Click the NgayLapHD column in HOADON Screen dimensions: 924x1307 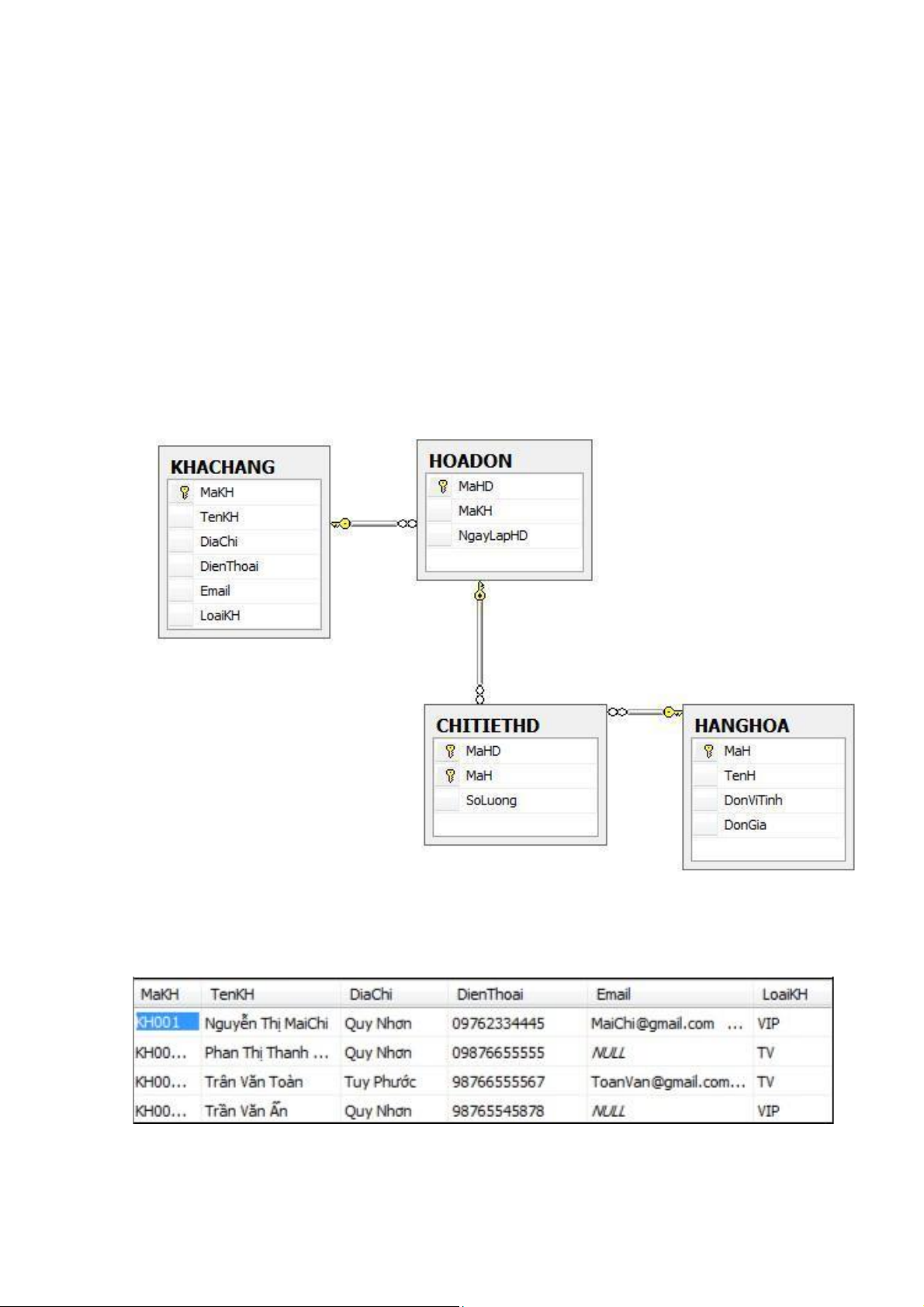pyautogui.click(x=493, y=536)
